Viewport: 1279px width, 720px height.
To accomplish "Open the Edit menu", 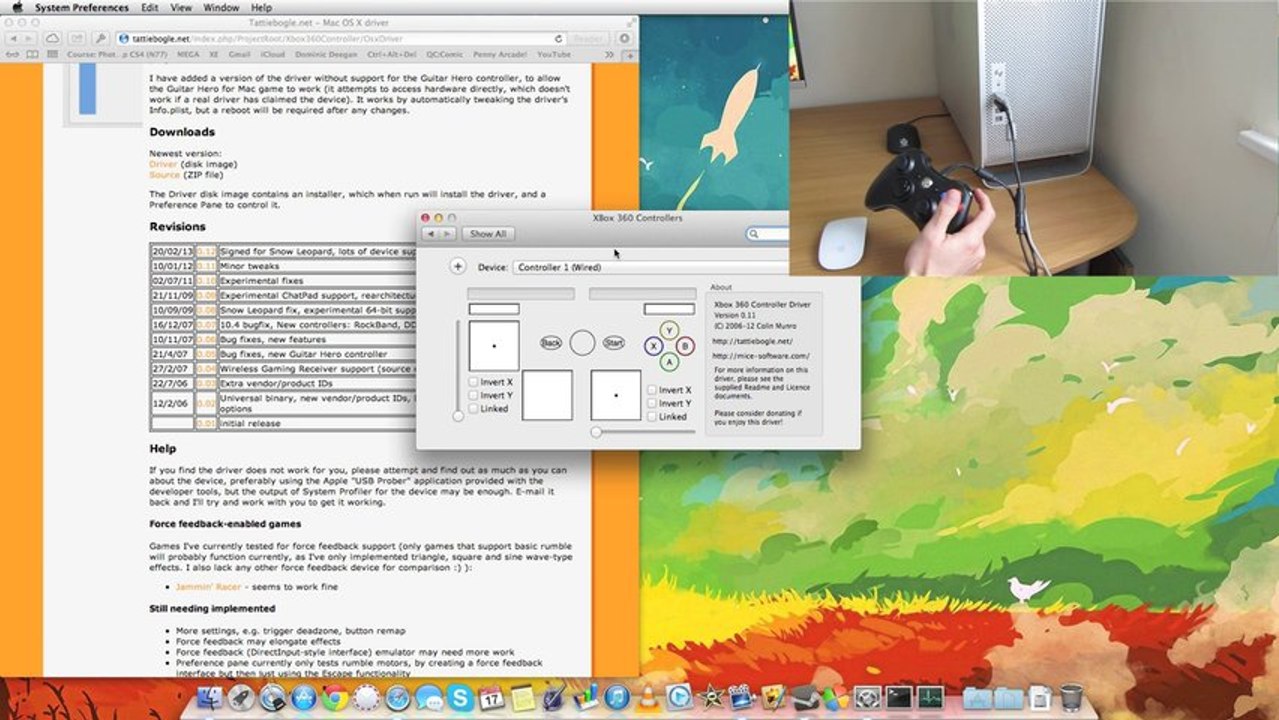I will [x=150, y=7].
